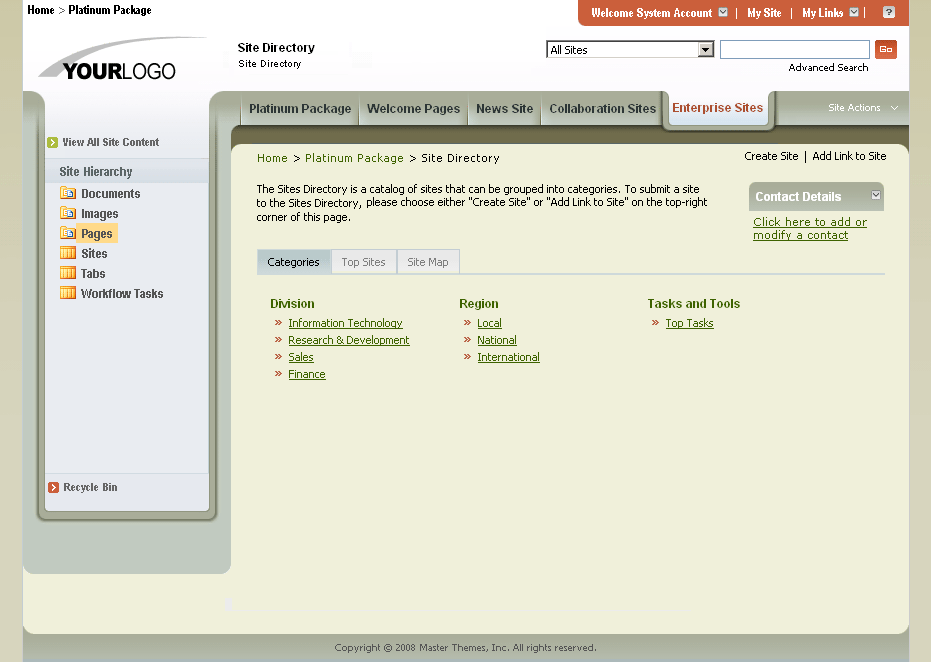Switch to the Top Sites tab
The width and height of the screenshot is (931, 662).
coord(363,261)
